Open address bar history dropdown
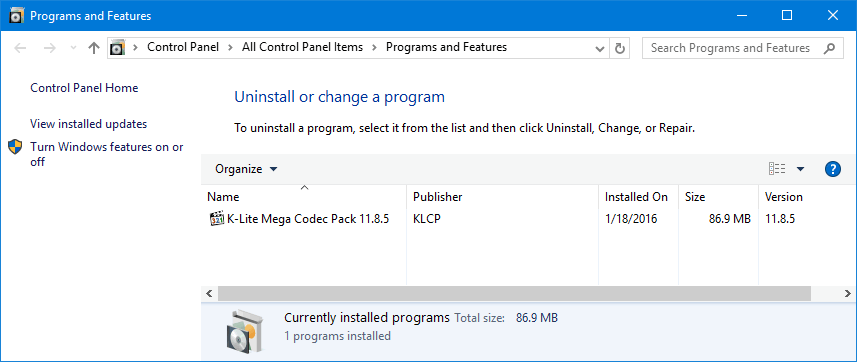This screenshot has width=857, height=362. tap(599, 48)
